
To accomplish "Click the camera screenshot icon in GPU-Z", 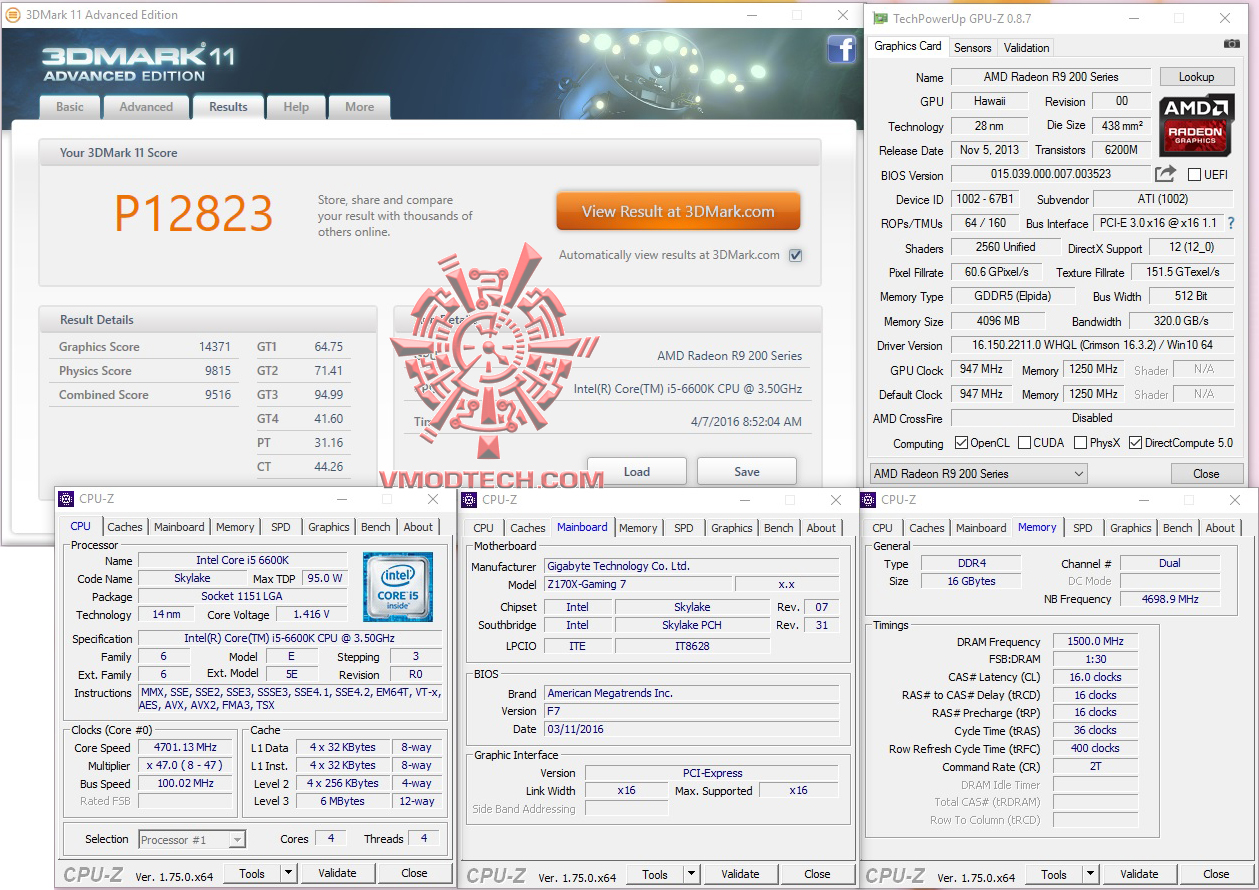I will 1232,44.
